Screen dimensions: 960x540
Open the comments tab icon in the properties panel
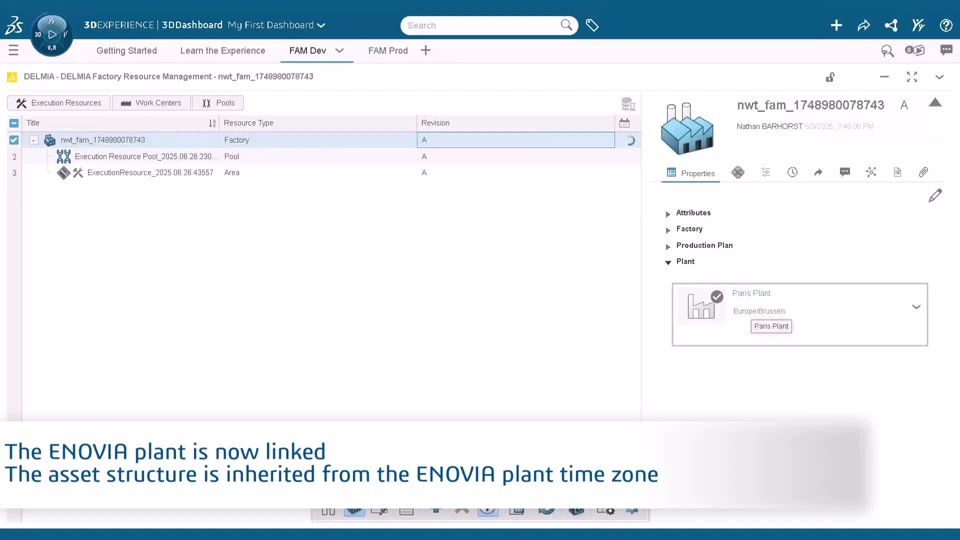click(845, 173)
